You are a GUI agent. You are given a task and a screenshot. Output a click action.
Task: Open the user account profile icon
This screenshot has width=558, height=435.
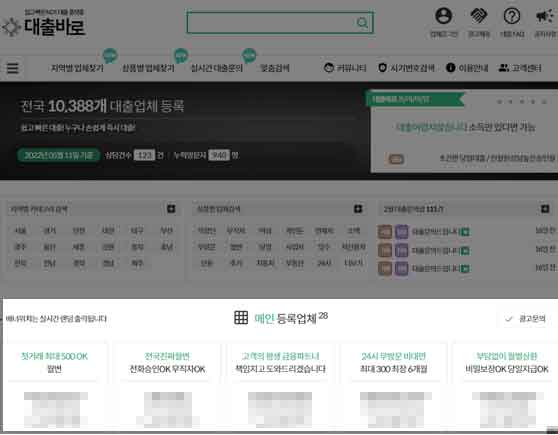tap(443, 16)
